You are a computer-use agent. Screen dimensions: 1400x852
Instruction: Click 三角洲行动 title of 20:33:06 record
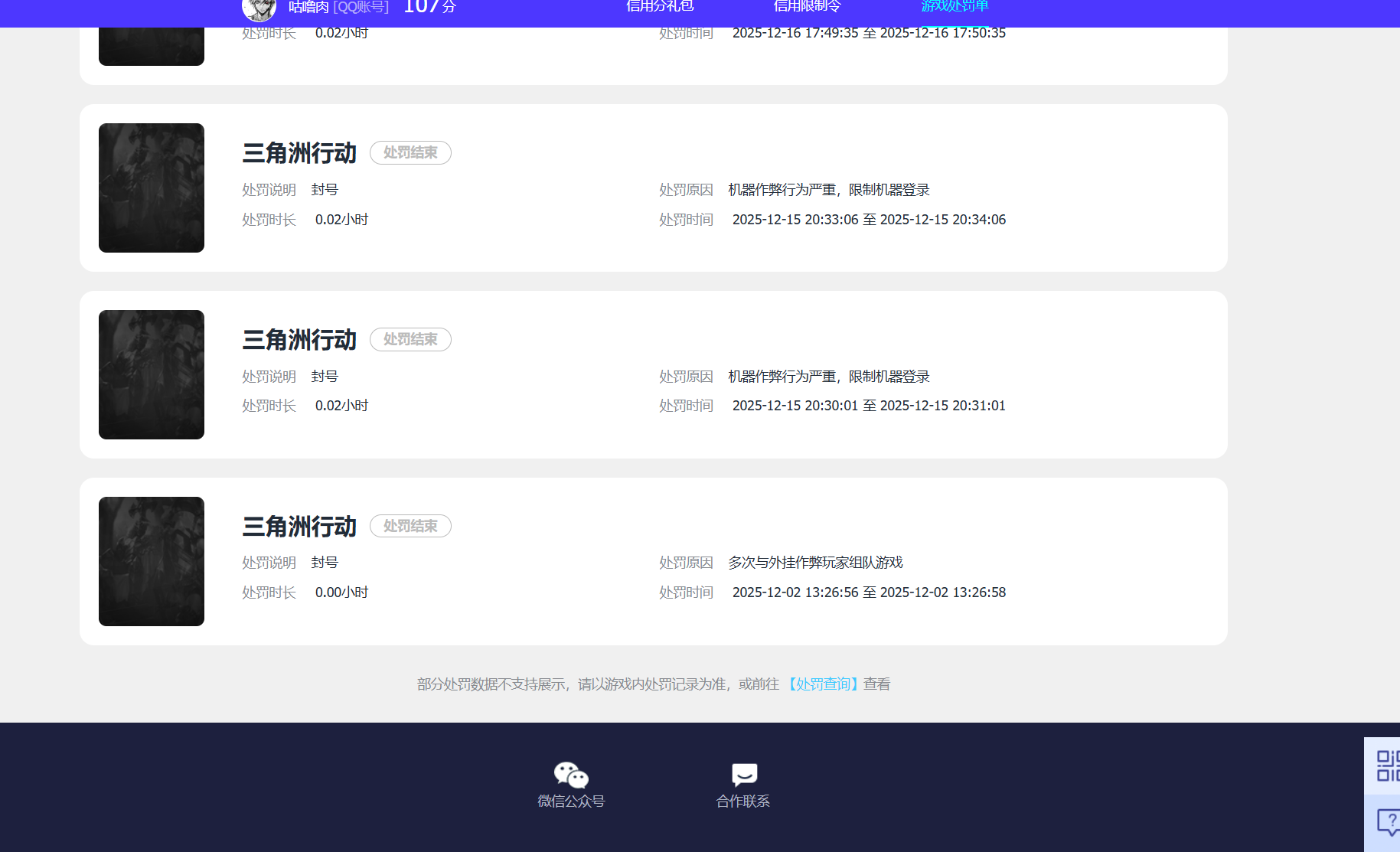pyautogui.click(x=299, y=153)
